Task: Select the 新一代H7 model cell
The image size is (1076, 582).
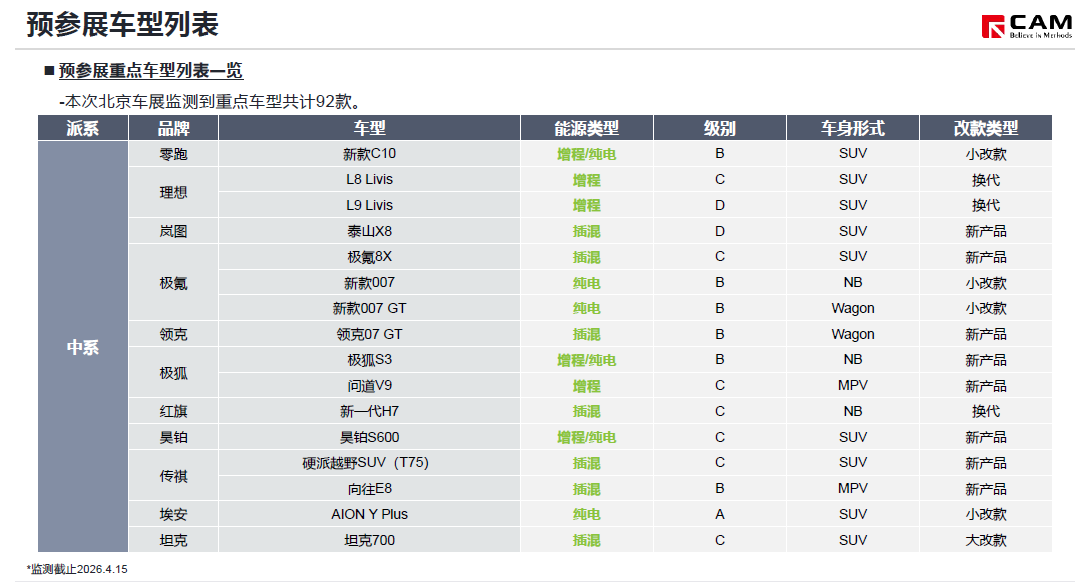Action: pyautogui.click(x=369, y=411)
